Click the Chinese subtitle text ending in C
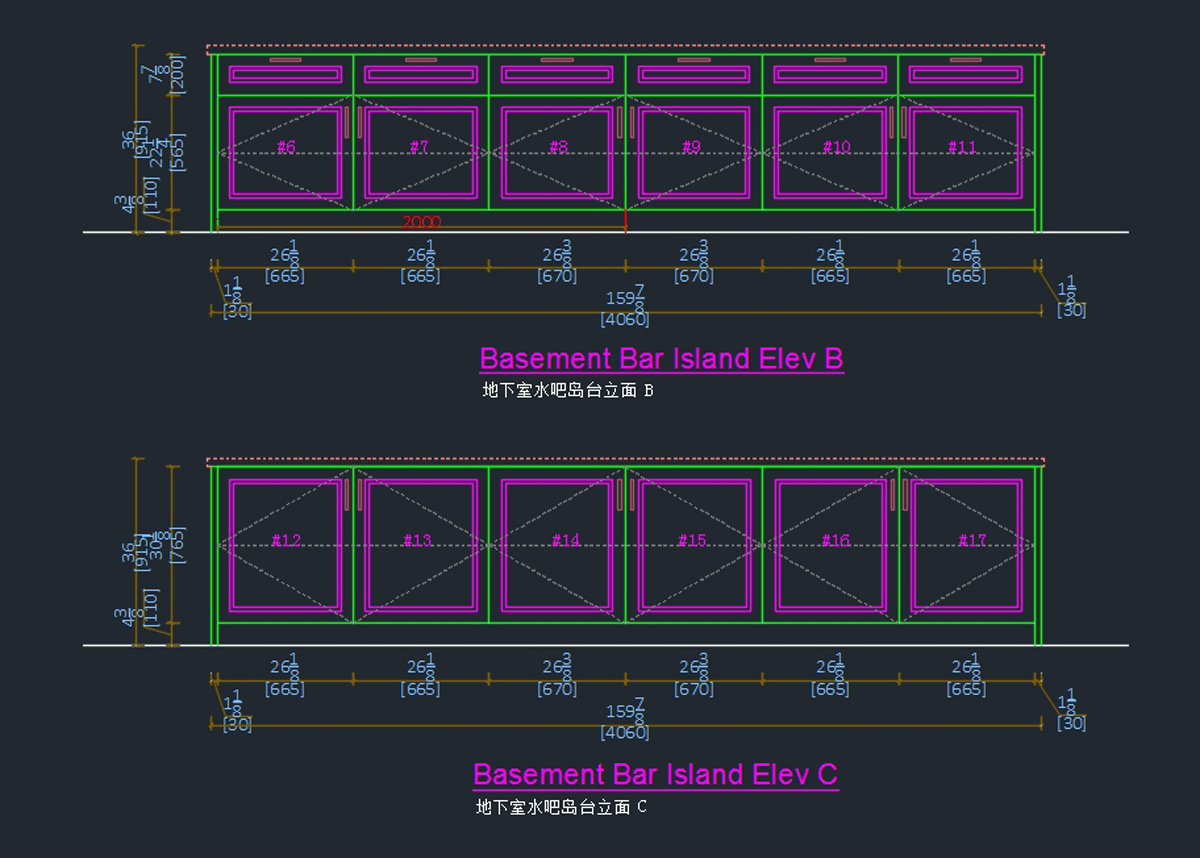 coord(561,807)
